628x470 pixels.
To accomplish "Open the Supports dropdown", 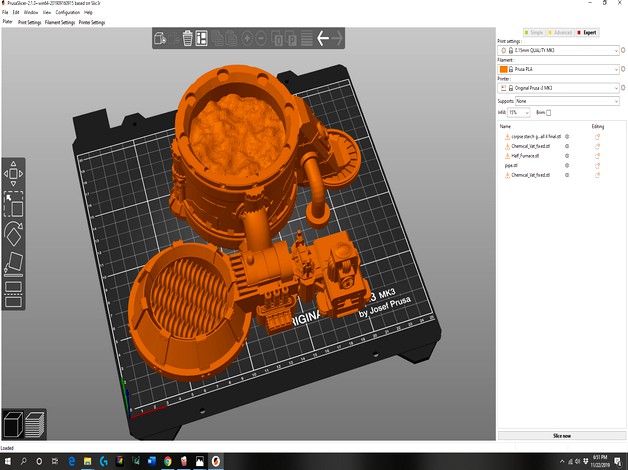I will tap(567, 101).
